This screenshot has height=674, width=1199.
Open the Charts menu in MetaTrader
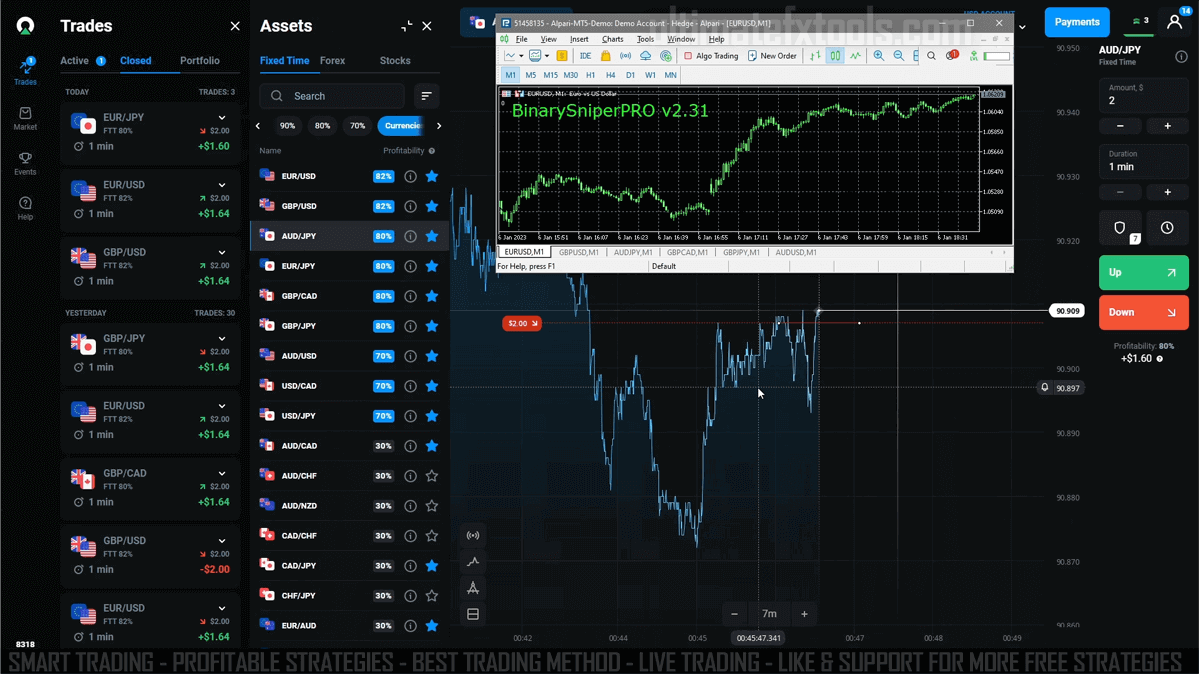coord(613,40)
